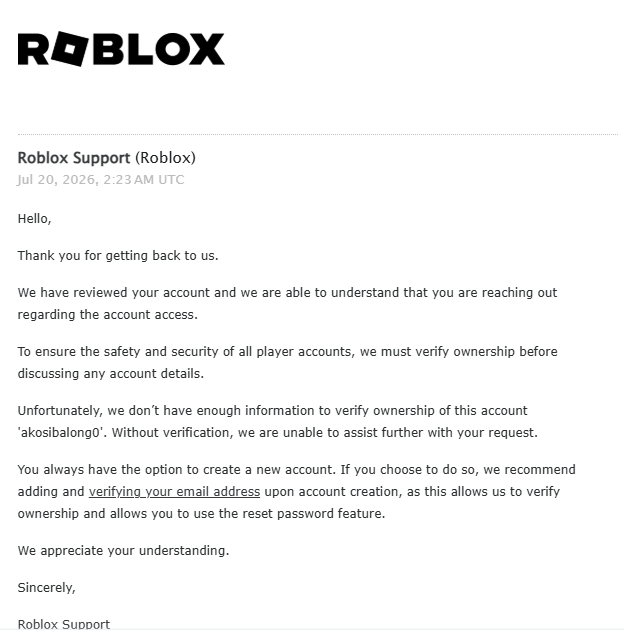Click the username 'akosibalong0' in the message
The width and height of the screenshot is (624, 644).
click(x=60, y=432)
